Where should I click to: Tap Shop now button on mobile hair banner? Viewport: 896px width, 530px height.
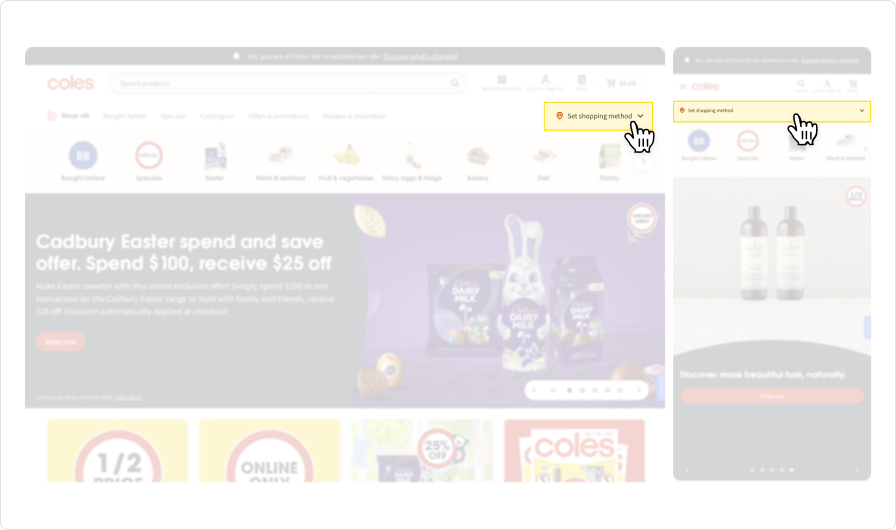(x=771, y=396)
